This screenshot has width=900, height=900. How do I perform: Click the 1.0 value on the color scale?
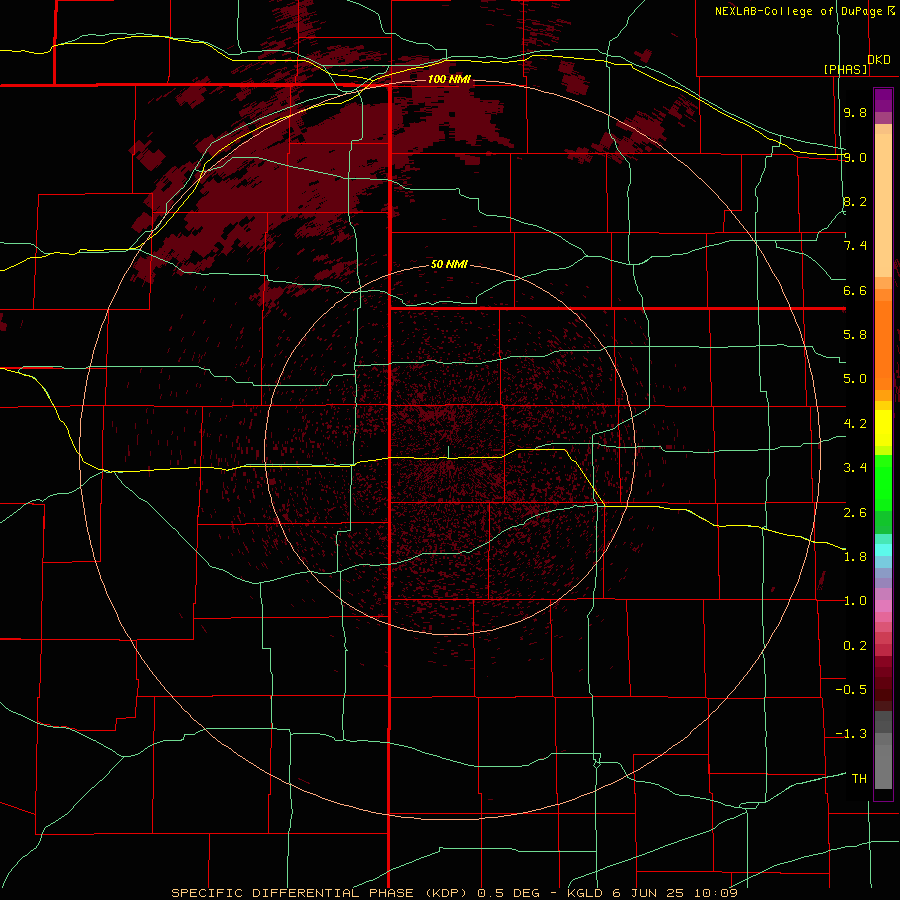(x=855, y=601)
